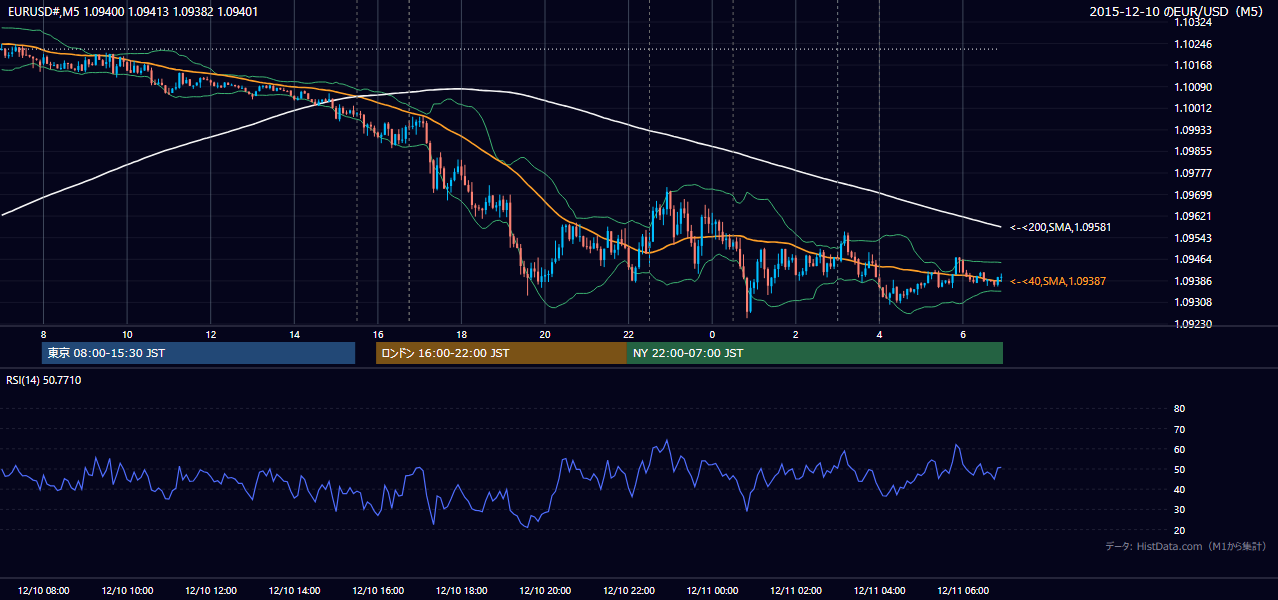The height and width of the screenshot is (600, 1278).
Task: Select the ロンドン 16:00-22:00 JST session bar
Action: click(x=501, y=353)
